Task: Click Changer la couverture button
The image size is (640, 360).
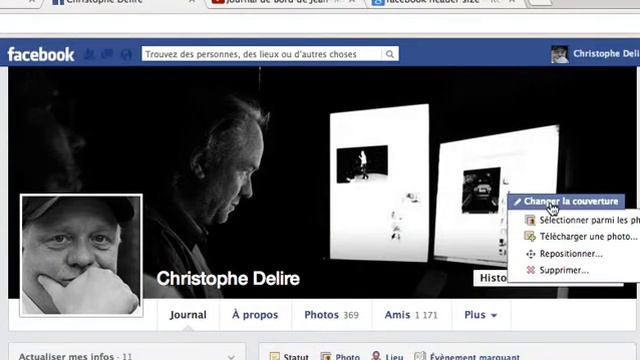Action: click(566, 201)
